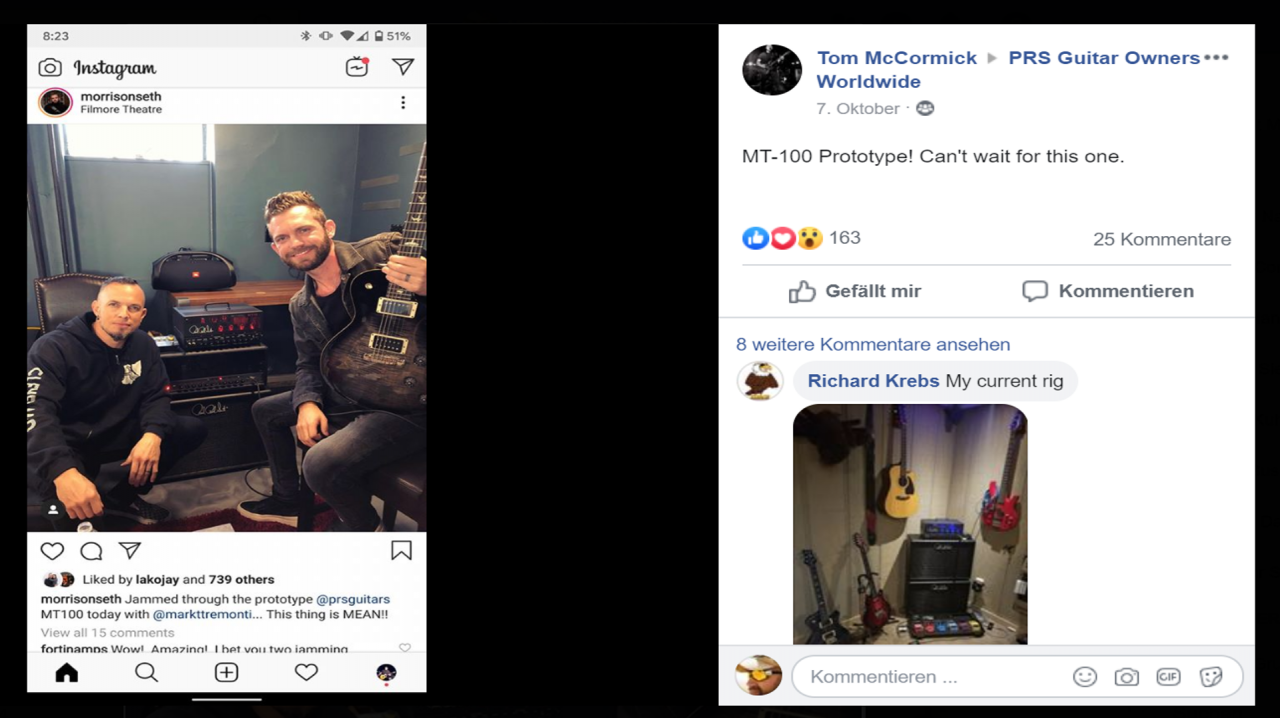The image size is (1280, 718).
Task: Expand 8 weitere Kommentare ansehen
Action: click(x=873, y=344)
